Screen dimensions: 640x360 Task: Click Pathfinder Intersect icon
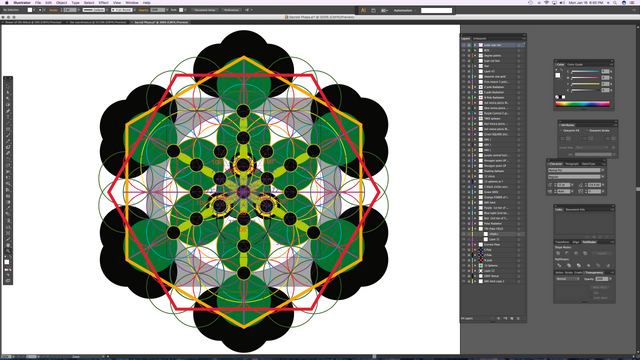(x=576, y=253)
